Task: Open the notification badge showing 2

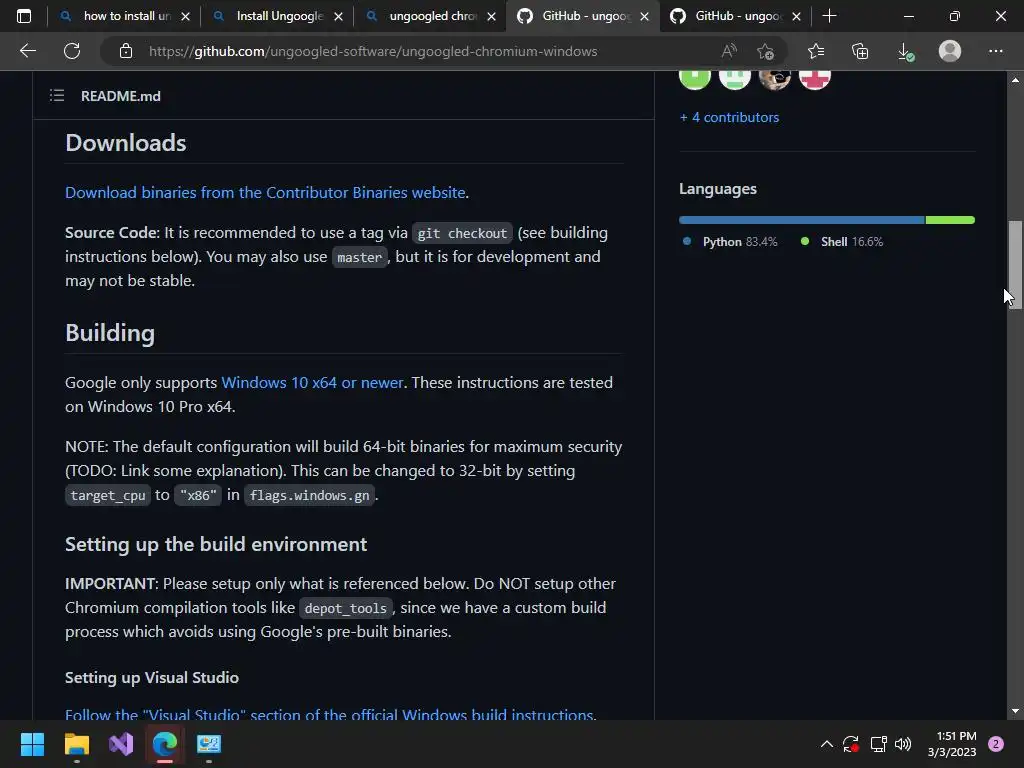Action: [996, 744]
